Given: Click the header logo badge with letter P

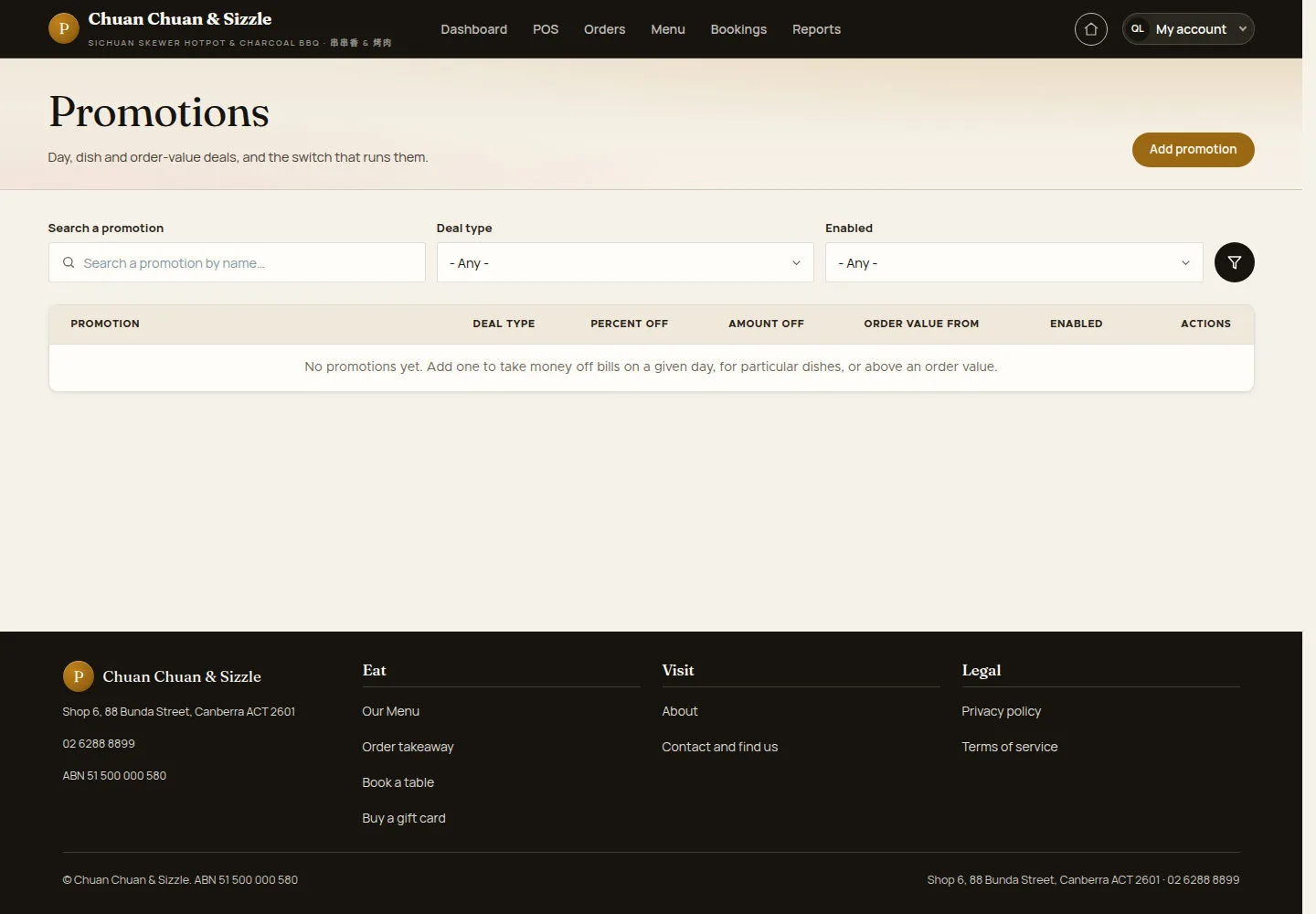Looking at the screenshot, I should click(x=63, y=28).
